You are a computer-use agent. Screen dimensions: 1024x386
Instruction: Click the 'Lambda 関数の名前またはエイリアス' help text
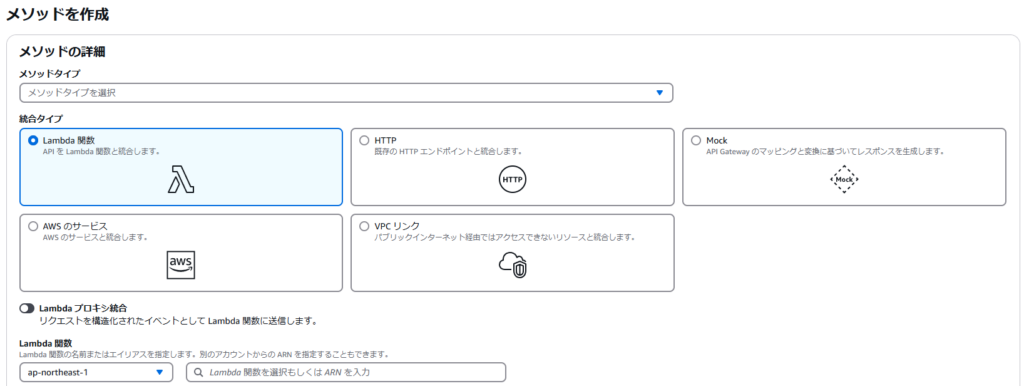[204, 355]
